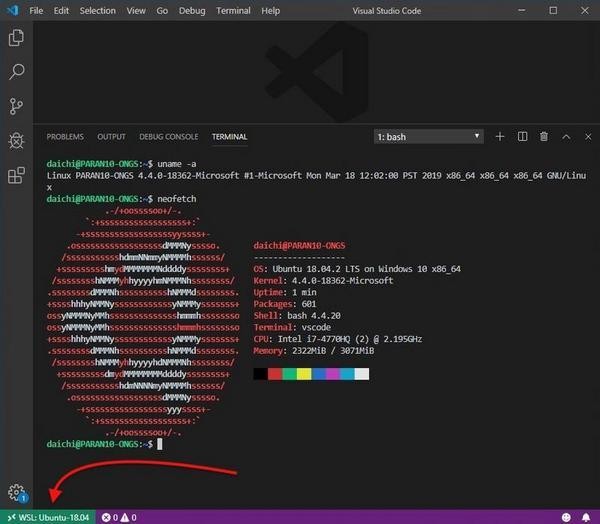
Task: Open the Search view in activity bar
Action: 16,72
